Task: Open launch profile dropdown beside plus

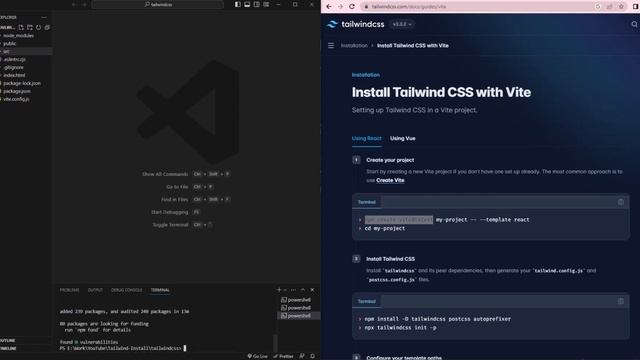Action: point(285,290)
